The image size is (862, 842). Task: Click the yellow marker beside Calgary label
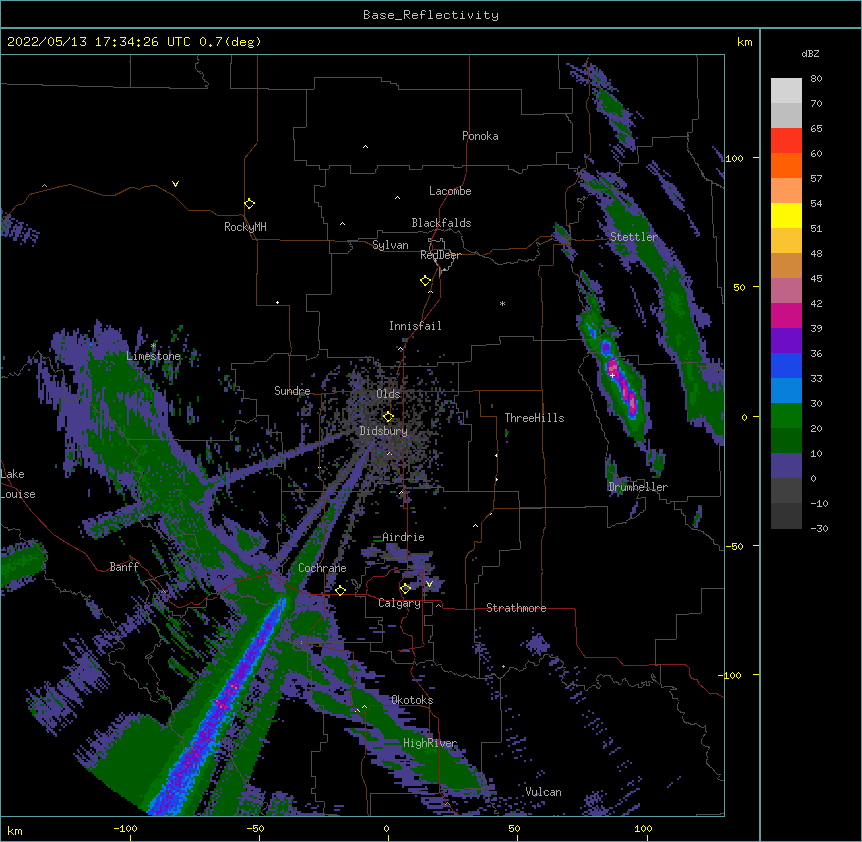pos(405,588)
